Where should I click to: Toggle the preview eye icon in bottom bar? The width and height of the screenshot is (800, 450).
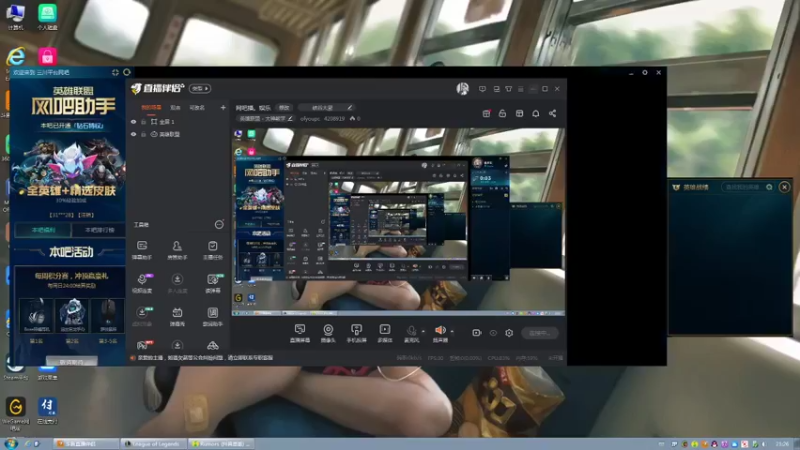click(x=493, y=333)
